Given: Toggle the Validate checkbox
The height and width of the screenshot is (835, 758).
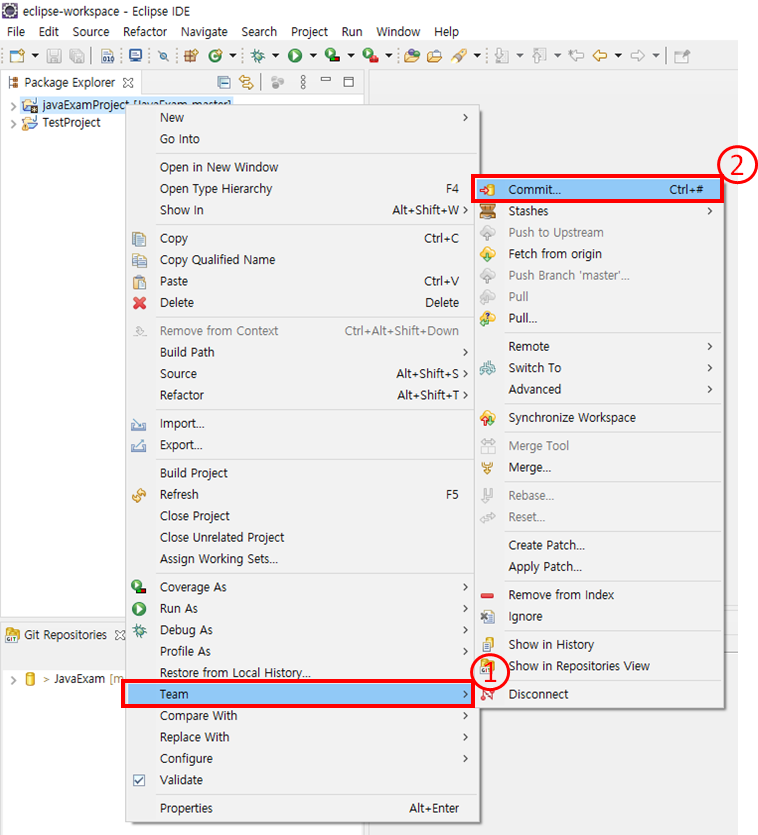Looking at the screenshot, I should click(139, 780).
